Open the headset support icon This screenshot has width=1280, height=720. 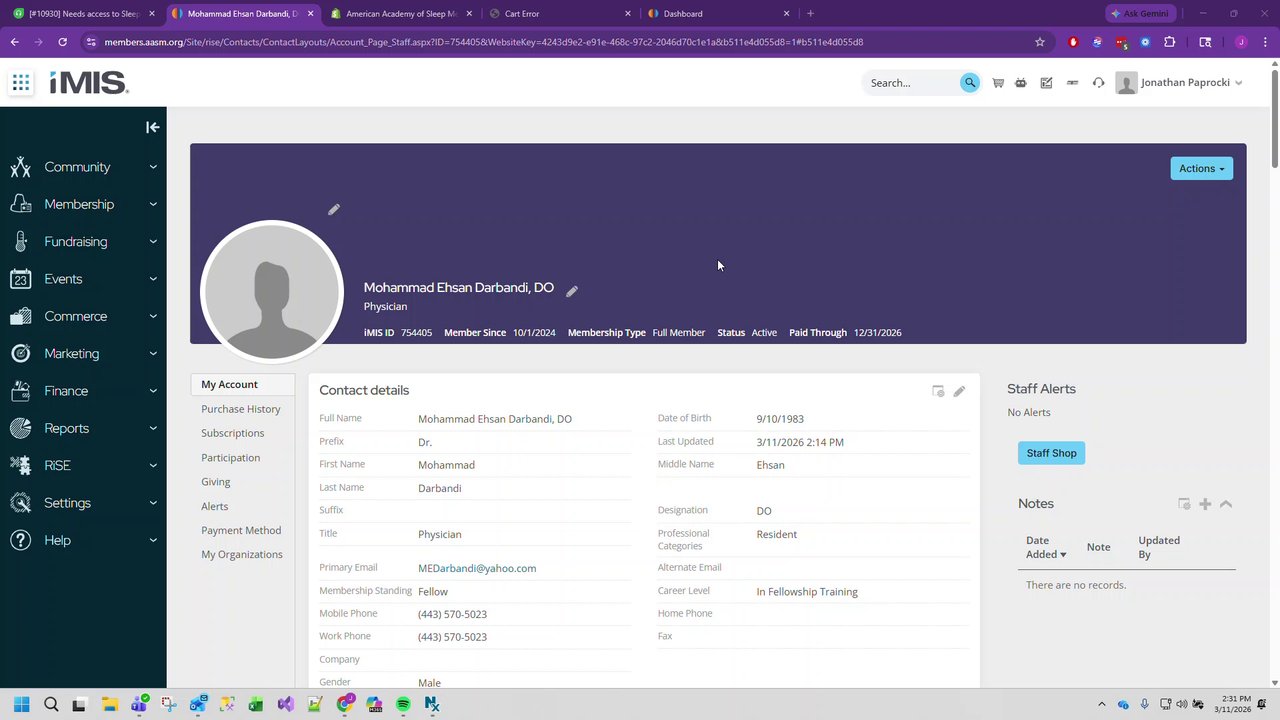(x=1098, y=83)
